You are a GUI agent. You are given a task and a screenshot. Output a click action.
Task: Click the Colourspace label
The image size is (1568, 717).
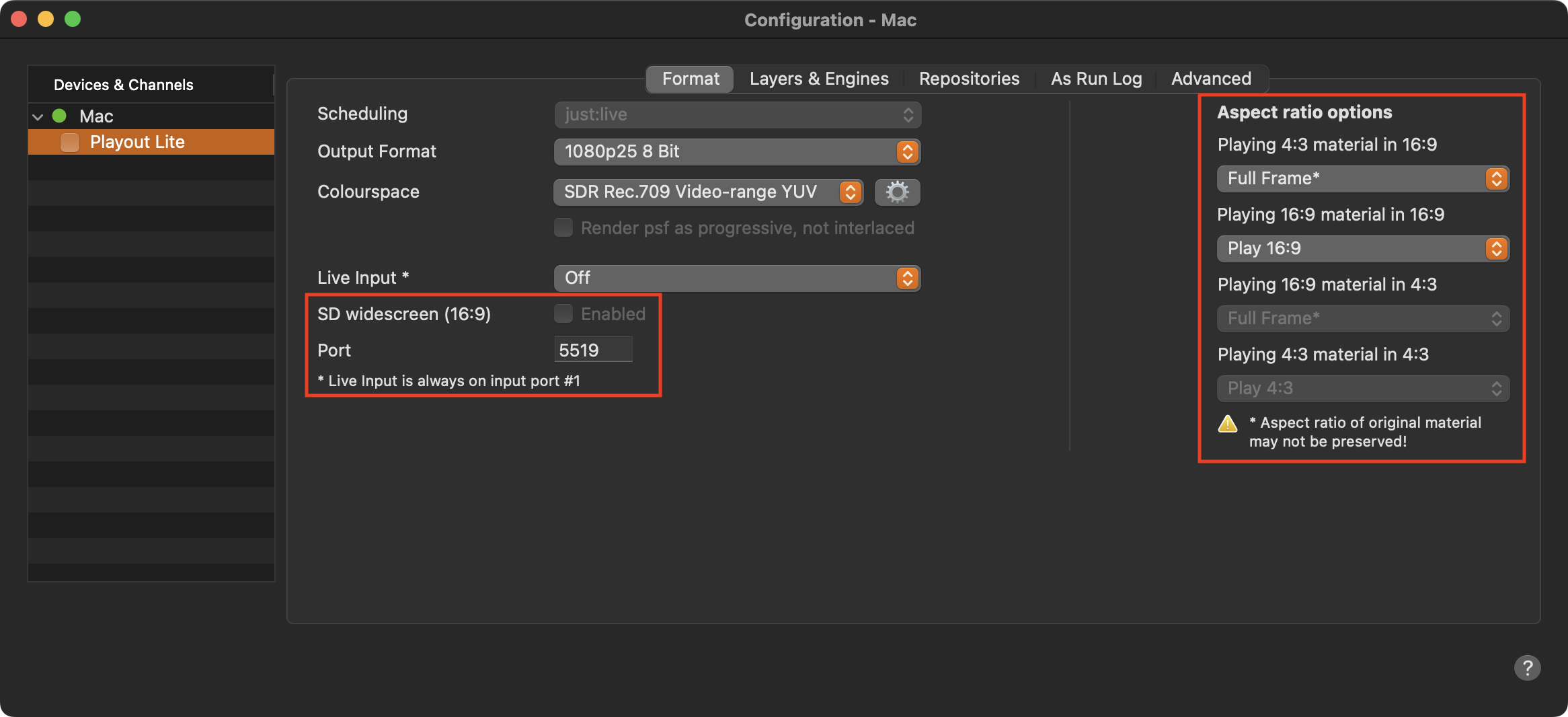pos(368,192)
